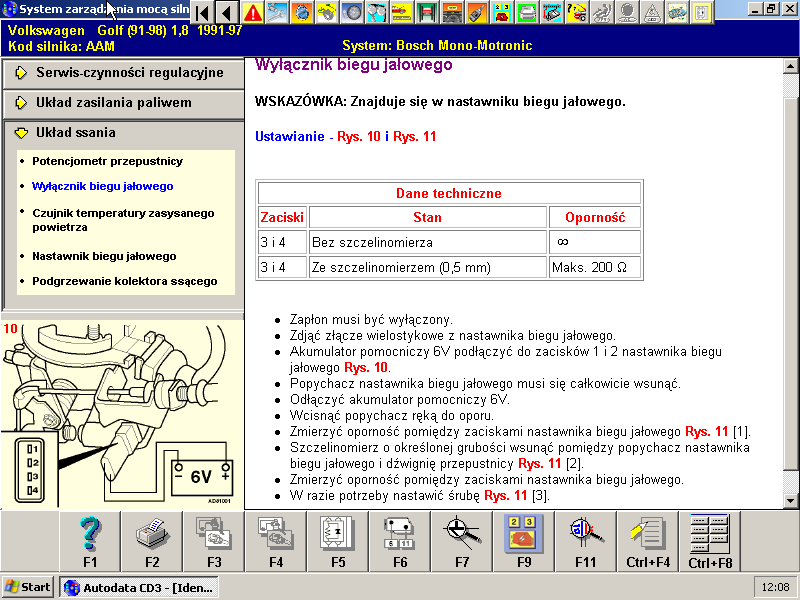The height and width of the screenshot is (600, 800).
Task: Select Potencjometr przepustnicy in the list
Action: (x=107, y=161)
